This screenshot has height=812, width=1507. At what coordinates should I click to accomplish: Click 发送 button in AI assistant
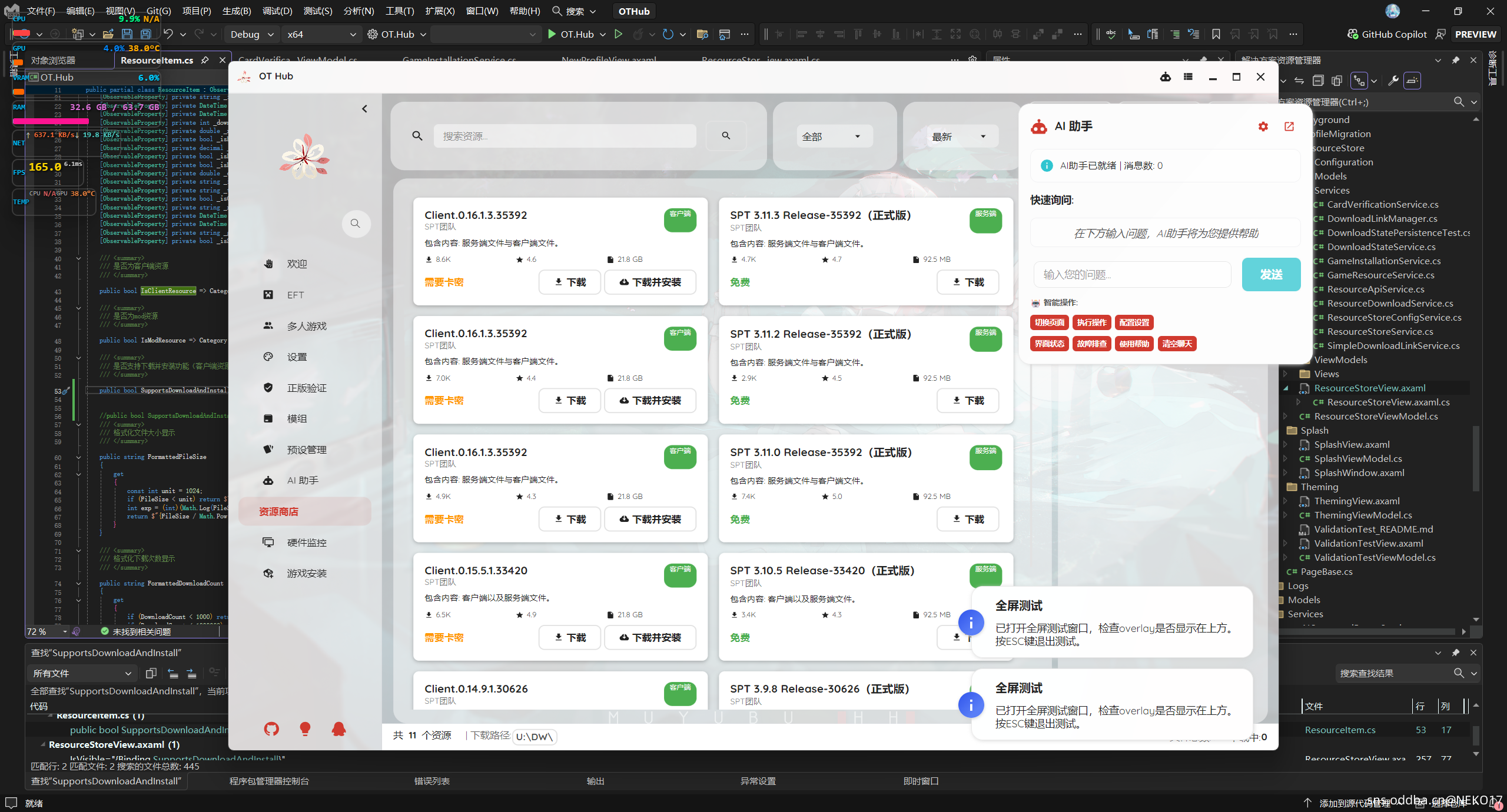click(x=1271, y=274)
